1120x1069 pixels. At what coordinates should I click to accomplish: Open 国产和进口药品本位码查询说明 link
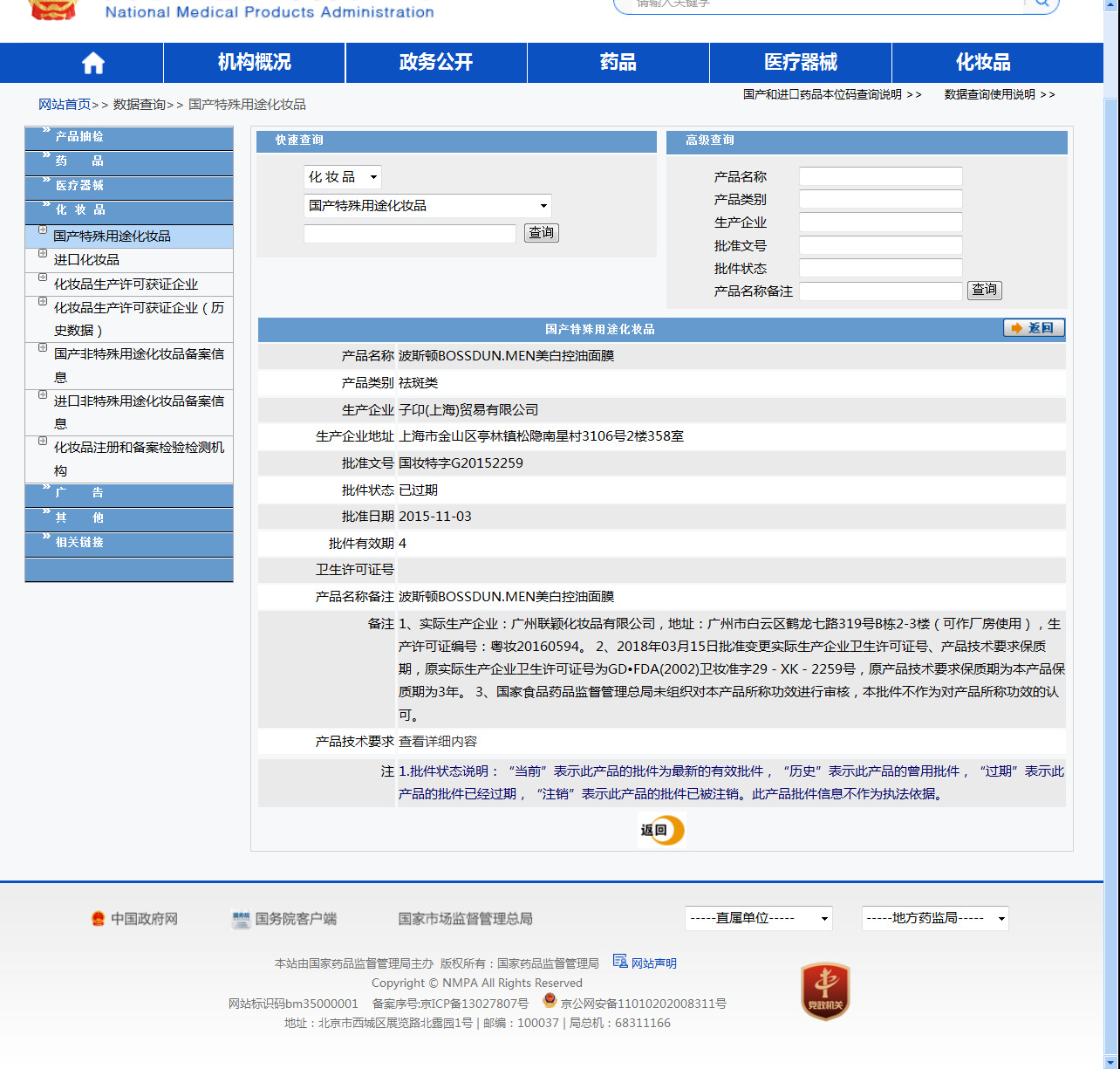[832, 94]
